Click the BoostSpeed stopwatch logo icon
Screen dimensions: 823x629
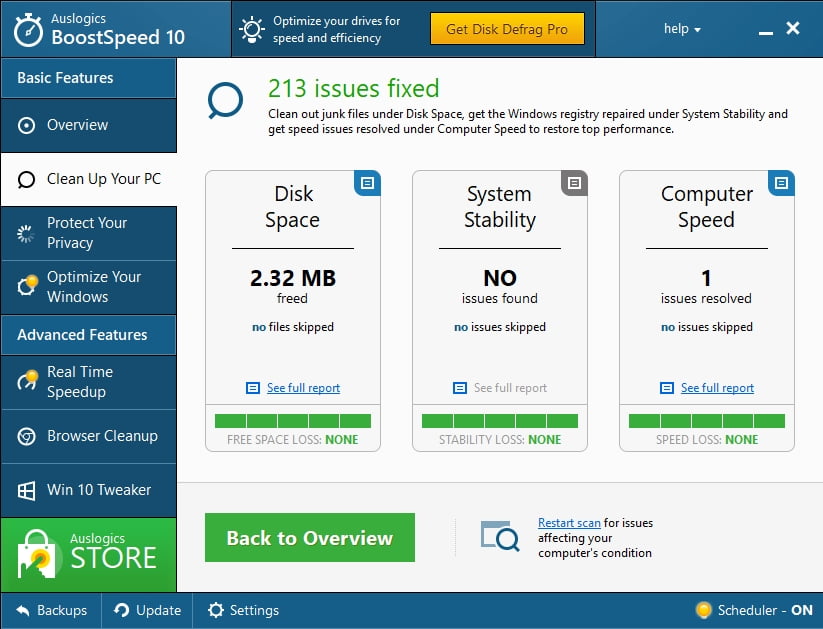pyautogui.click(x=28, y=30)
